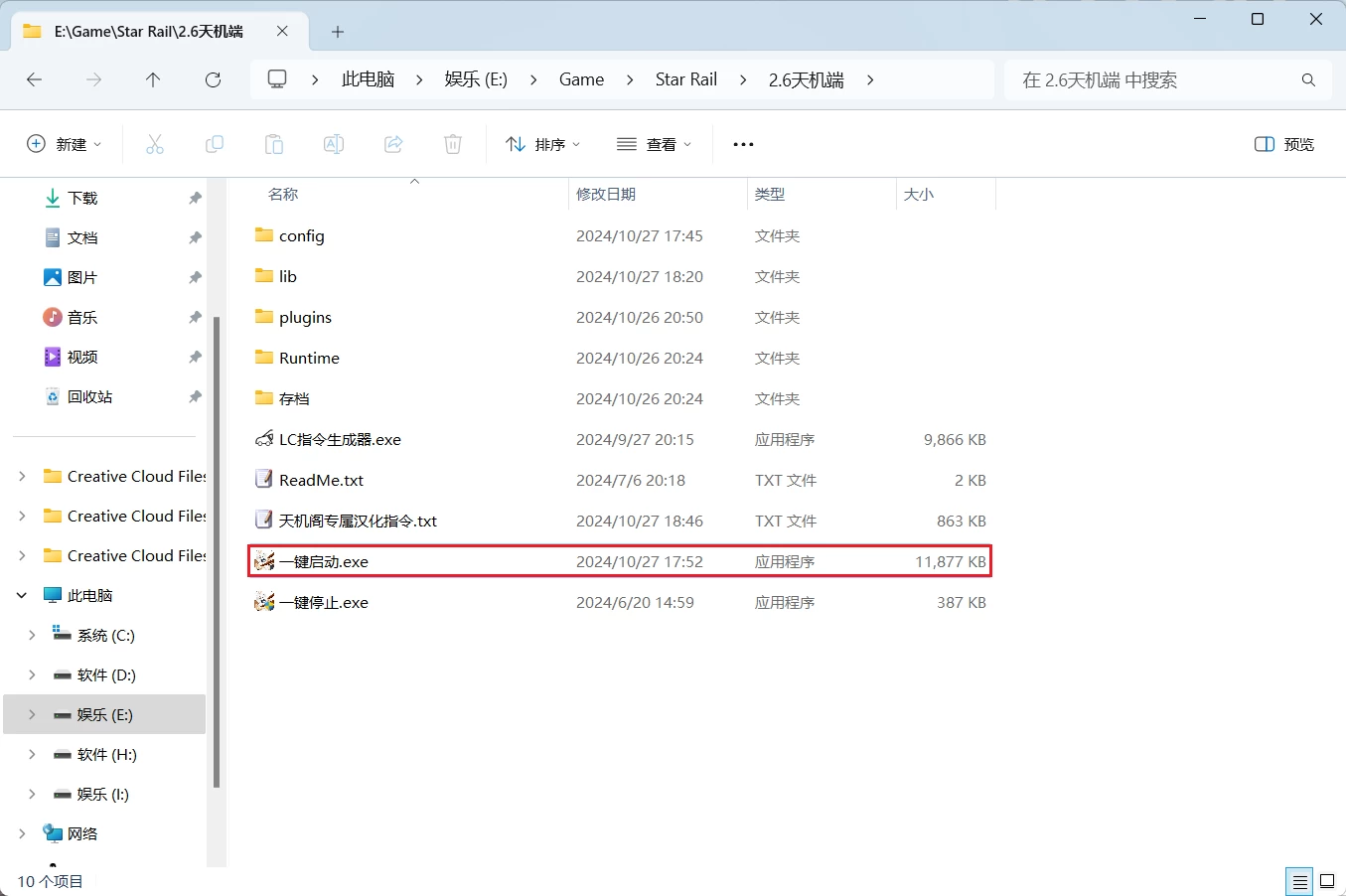The image size is (1346, 896).
Task: Click 此电脑 in the address bar
Action: pos(368,79)
